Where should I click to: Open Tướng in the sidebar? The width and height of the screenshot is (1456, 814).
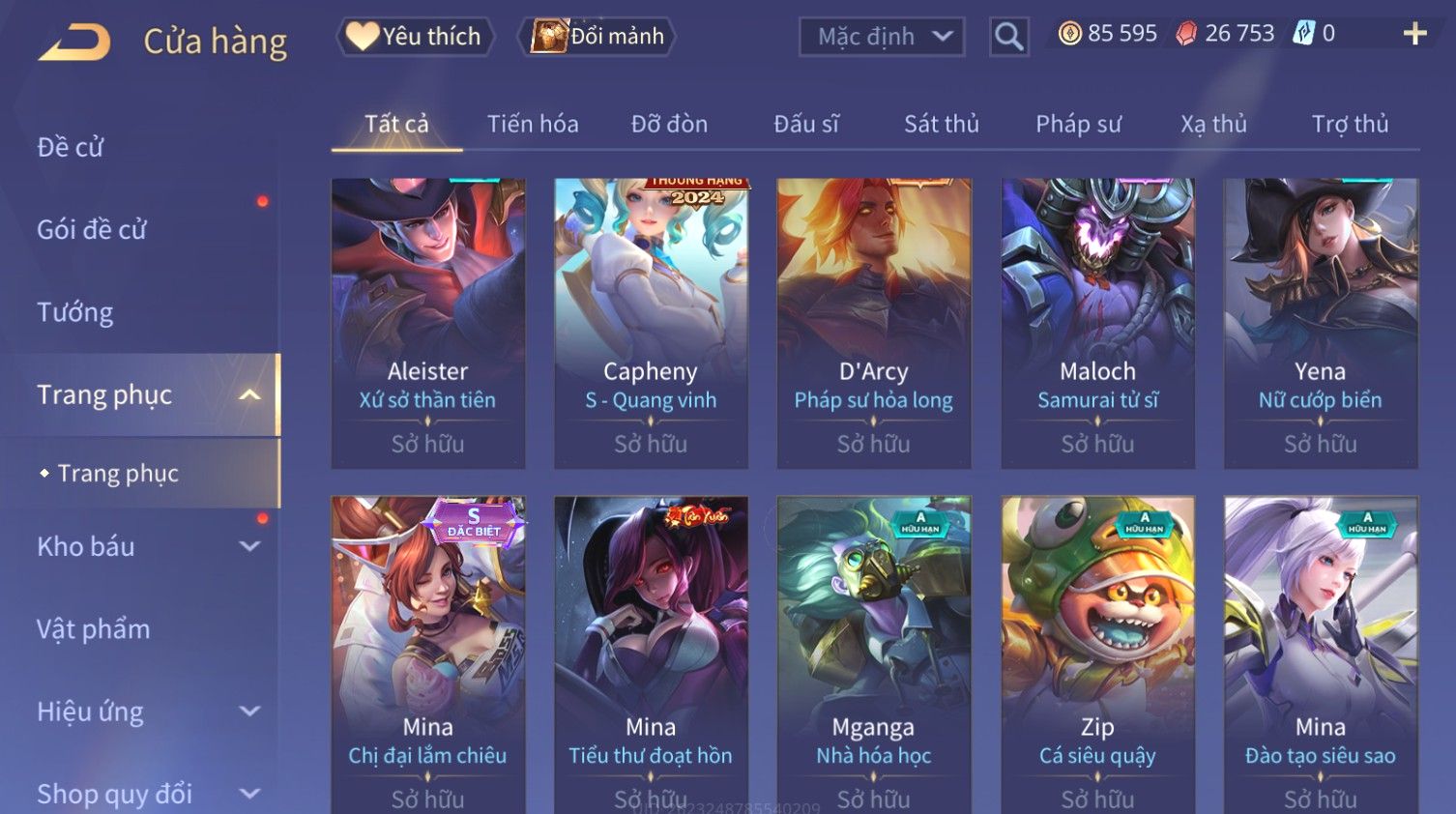(x=75, y=312)
